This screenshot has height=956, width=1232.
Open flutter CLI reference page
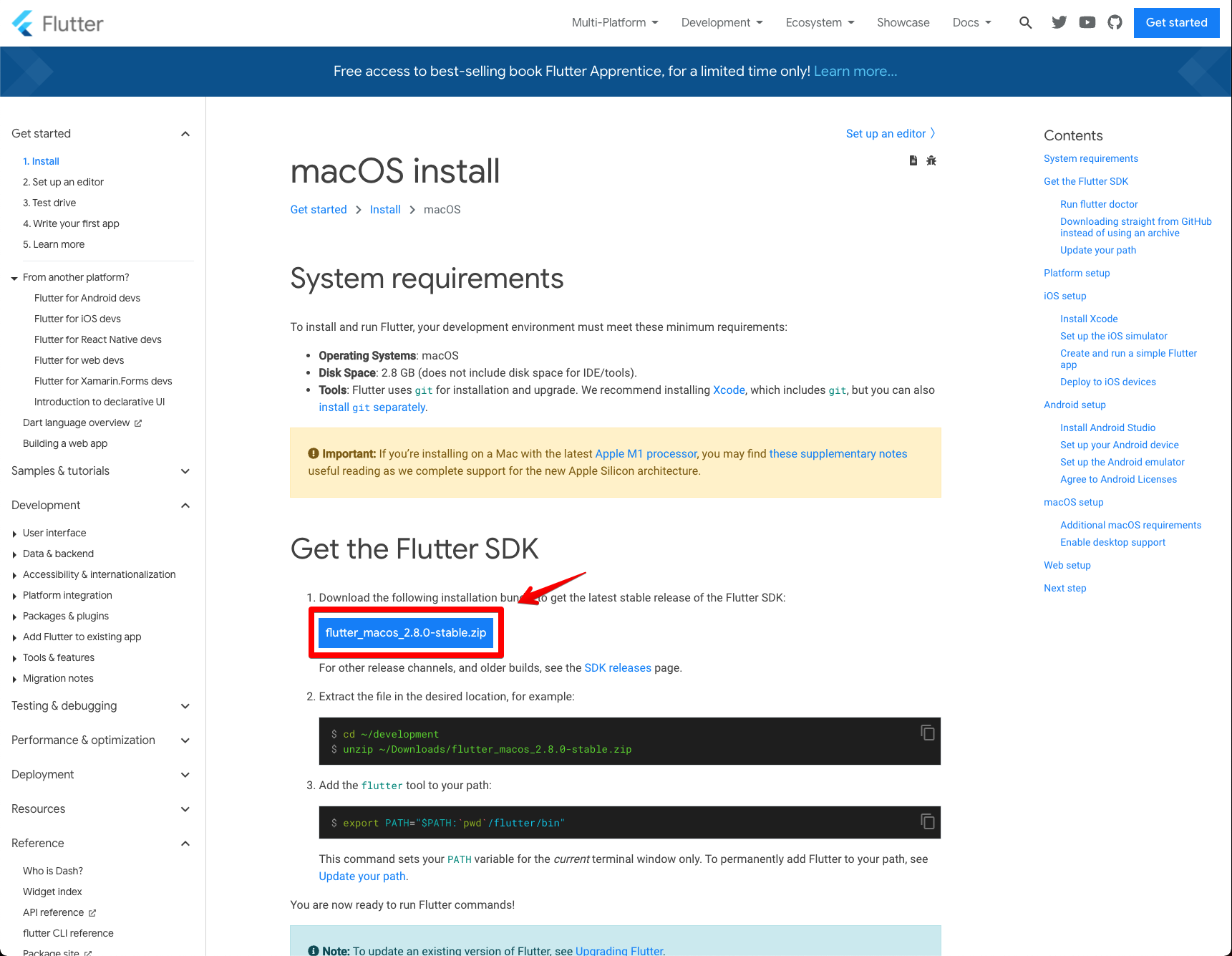tap(68, 933)
